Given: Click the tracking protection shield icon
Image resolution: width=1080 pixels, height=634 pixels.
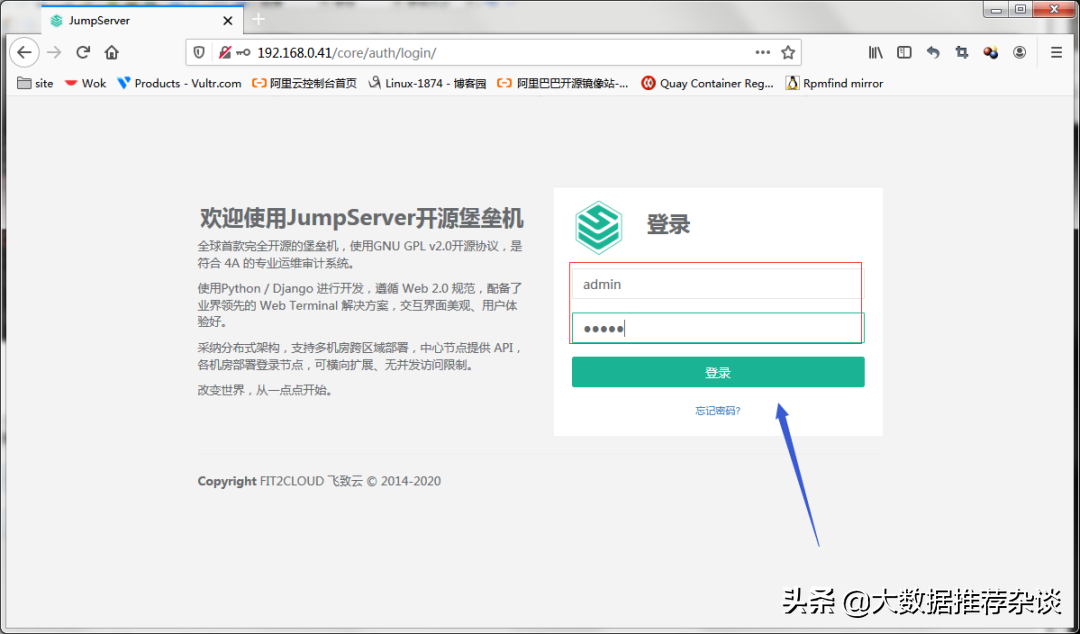Looking at the screenshot, I should [199, 52].
